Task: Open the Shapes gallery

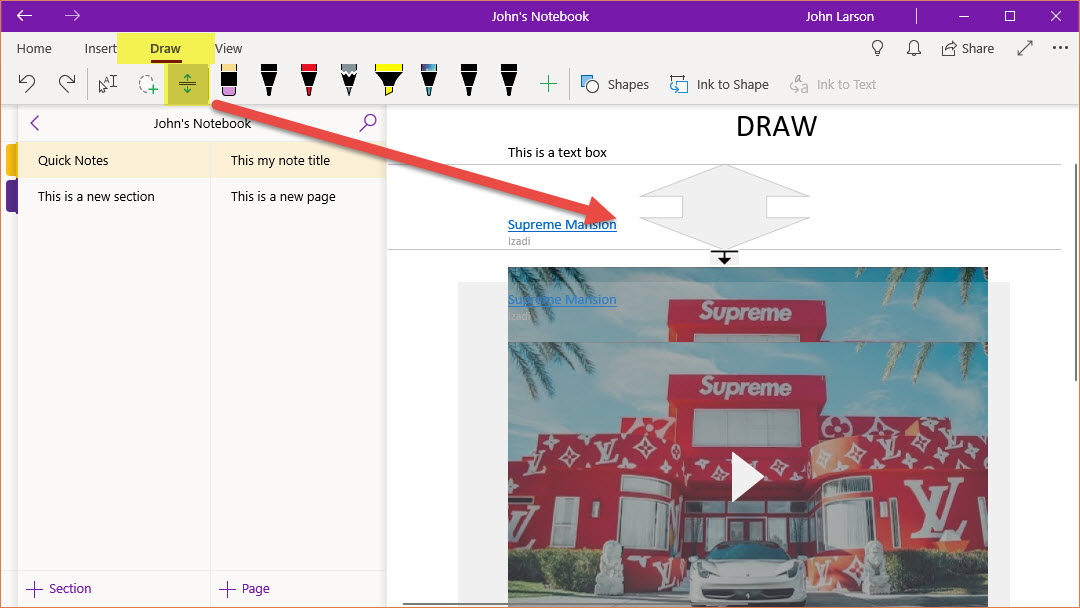Action: point(615,84)
